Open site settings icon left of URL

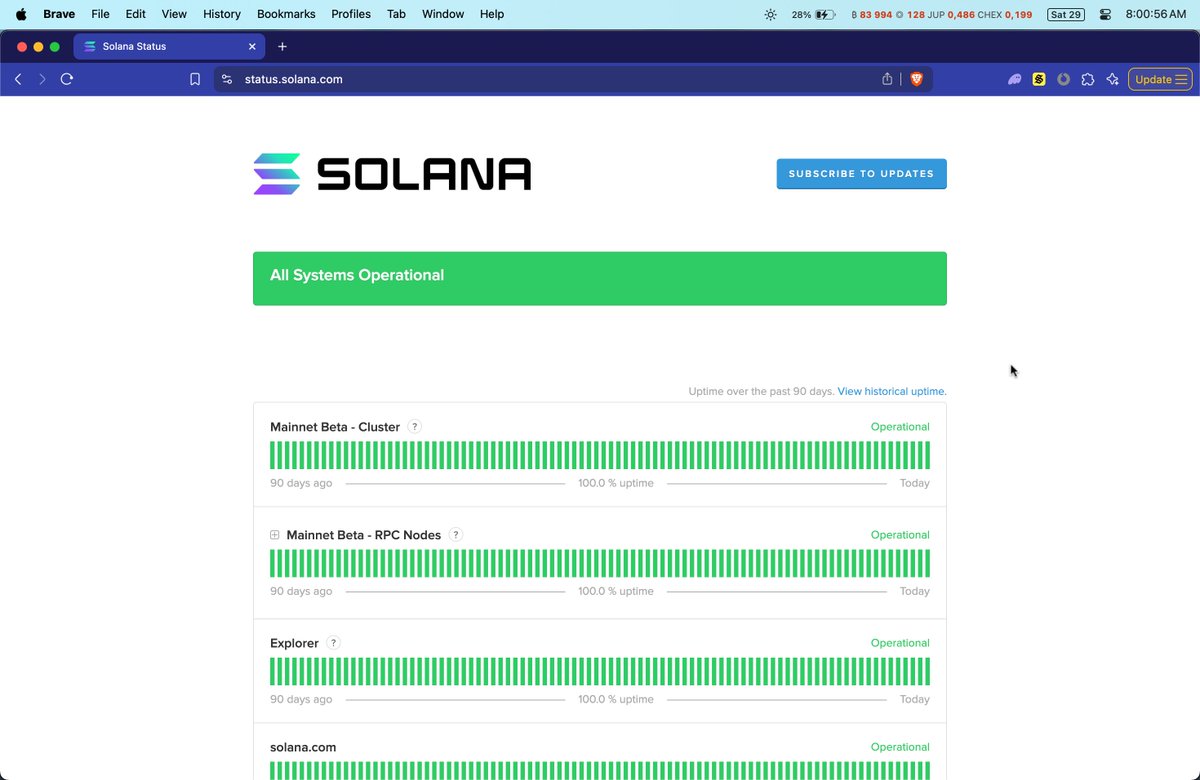[227, 79]
